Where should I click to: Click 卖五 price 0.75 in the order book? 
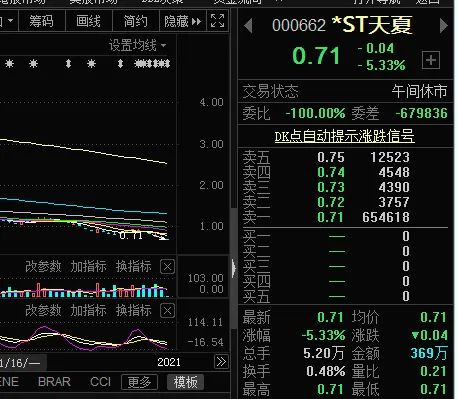click(331, 157)
